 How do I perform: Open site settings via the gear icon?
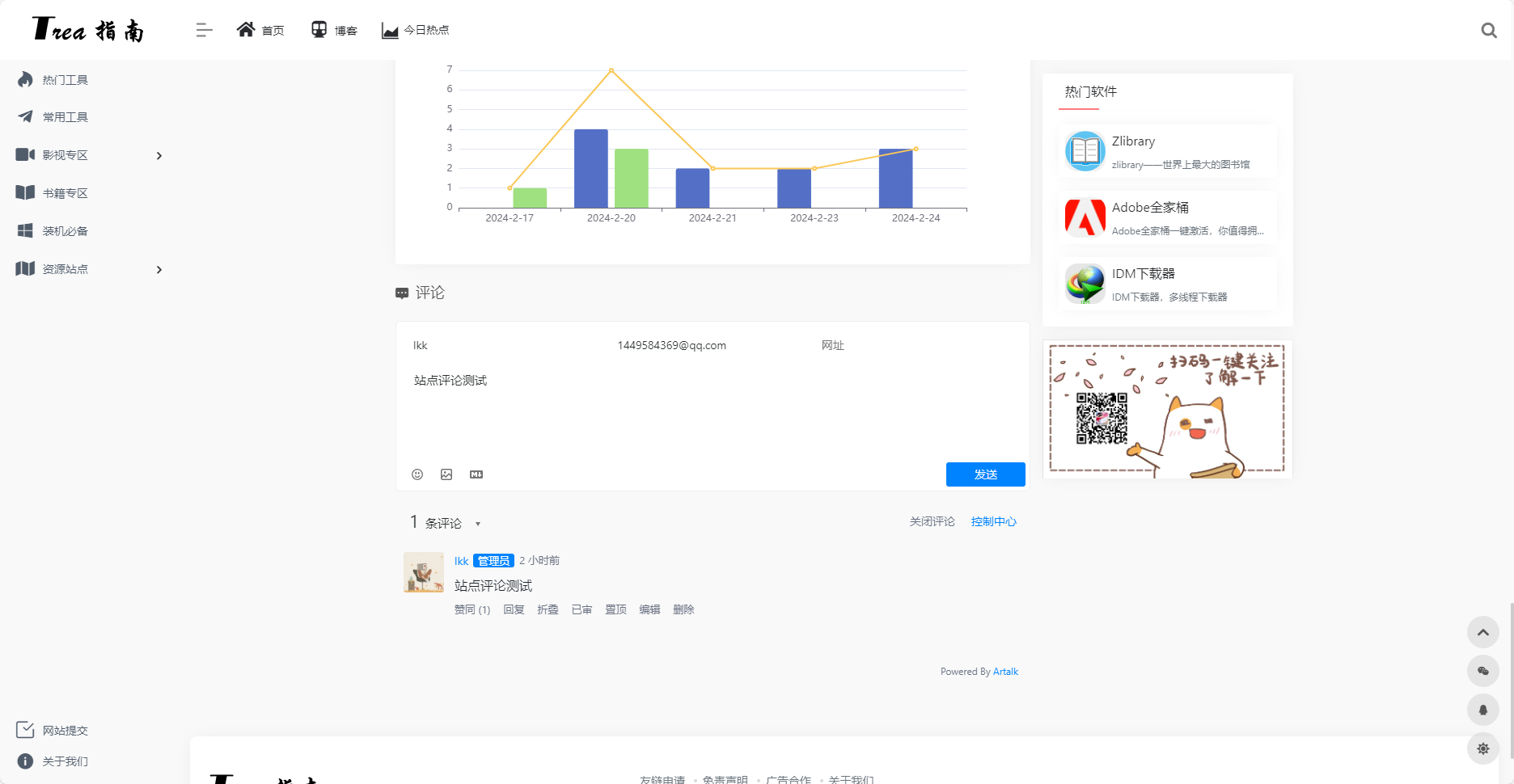(1483, 748)
